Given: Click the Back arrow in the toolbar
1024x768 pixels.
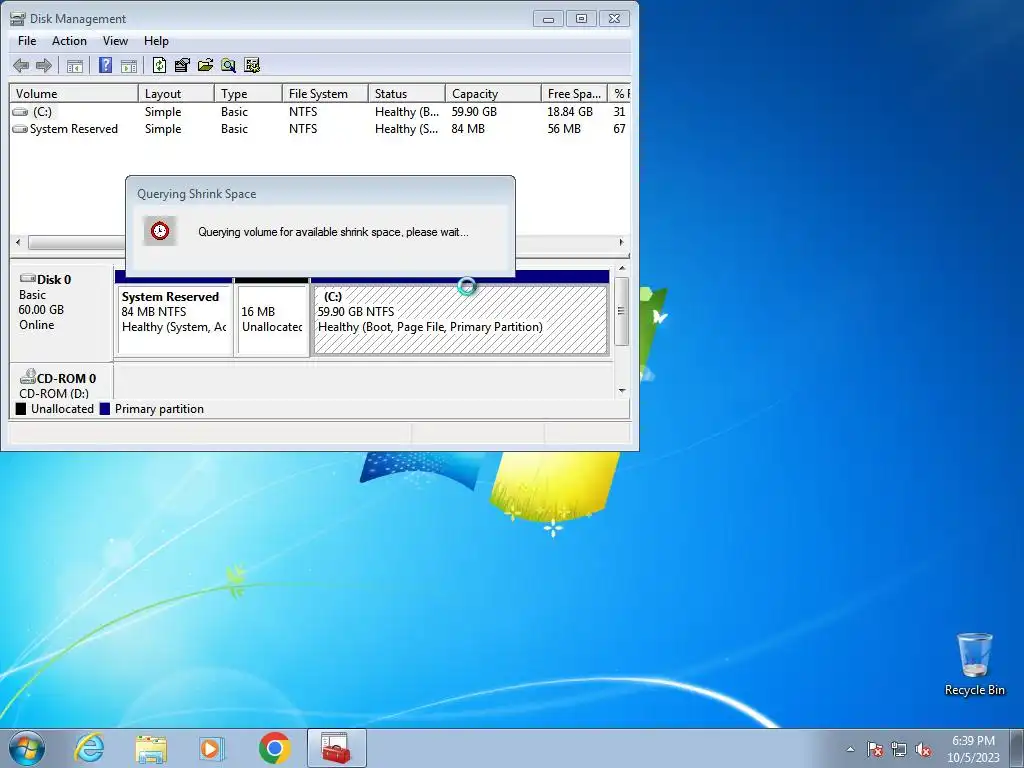Looking at the screenshot, I should click(21, 65).
